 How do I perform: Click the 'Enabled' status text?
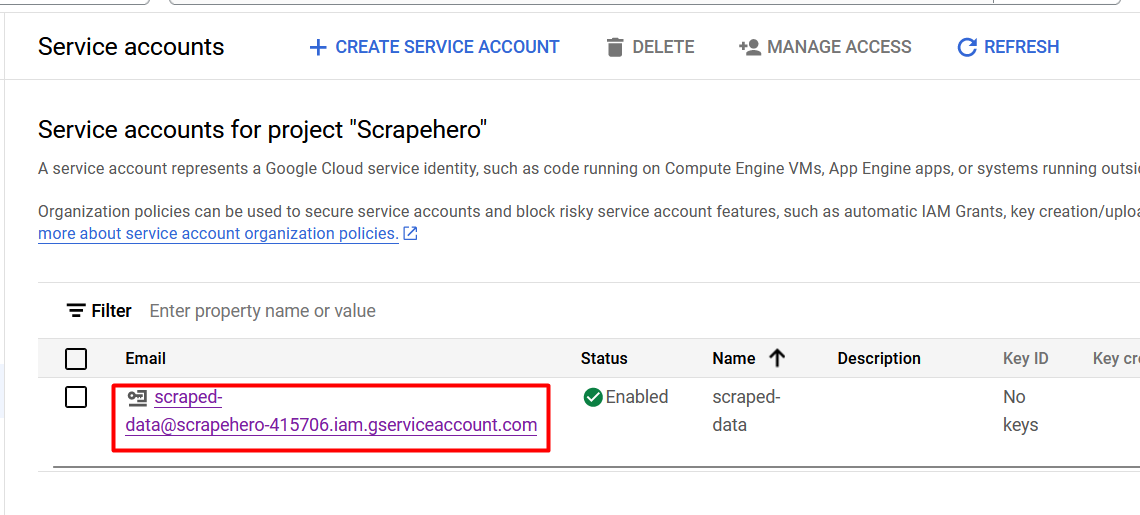click(x=637, y=397)
